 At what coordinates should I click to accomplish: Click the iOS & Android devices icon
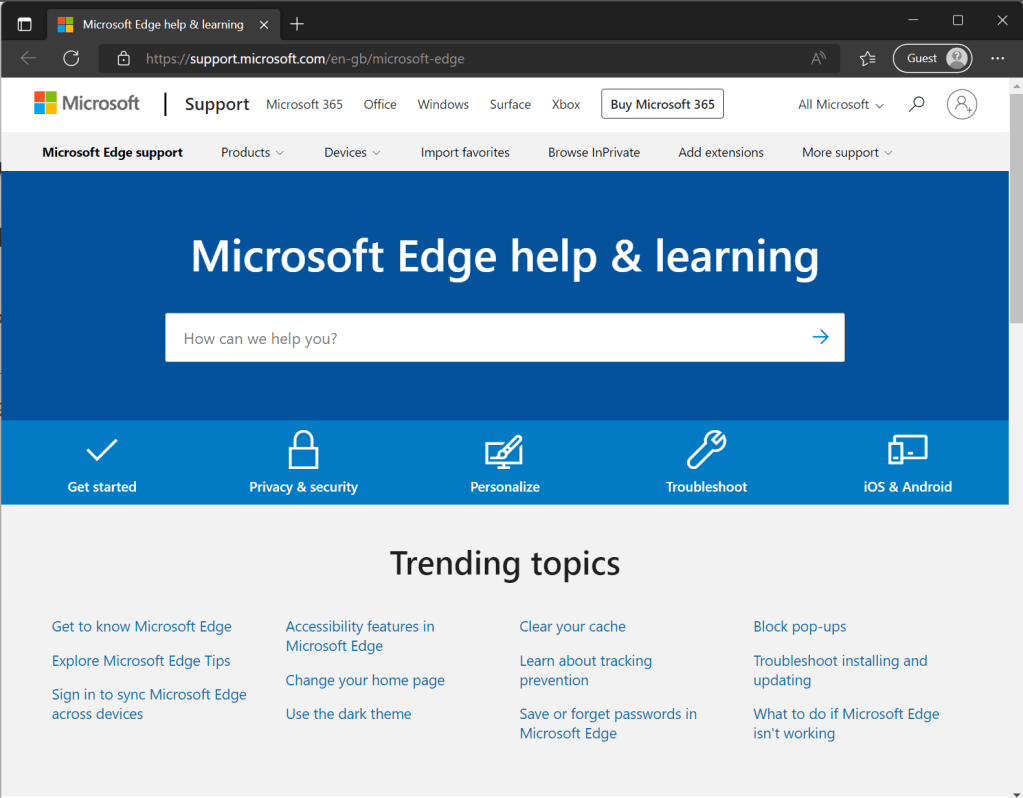coord(907,450)
